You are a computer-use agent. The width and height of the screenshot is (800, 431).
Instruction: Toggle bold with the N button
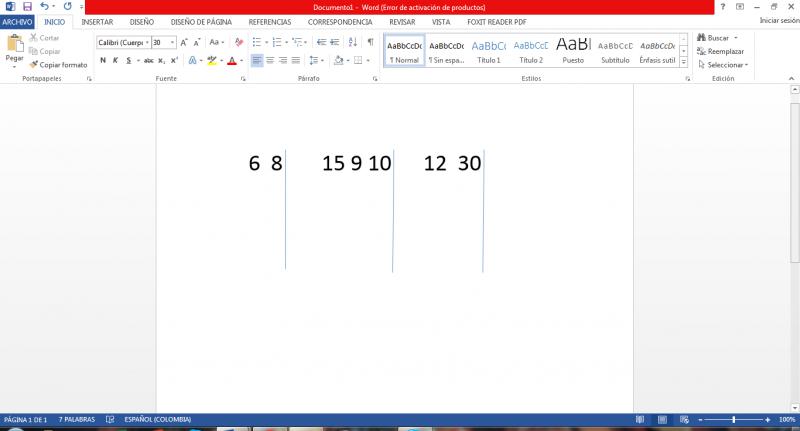103,60
